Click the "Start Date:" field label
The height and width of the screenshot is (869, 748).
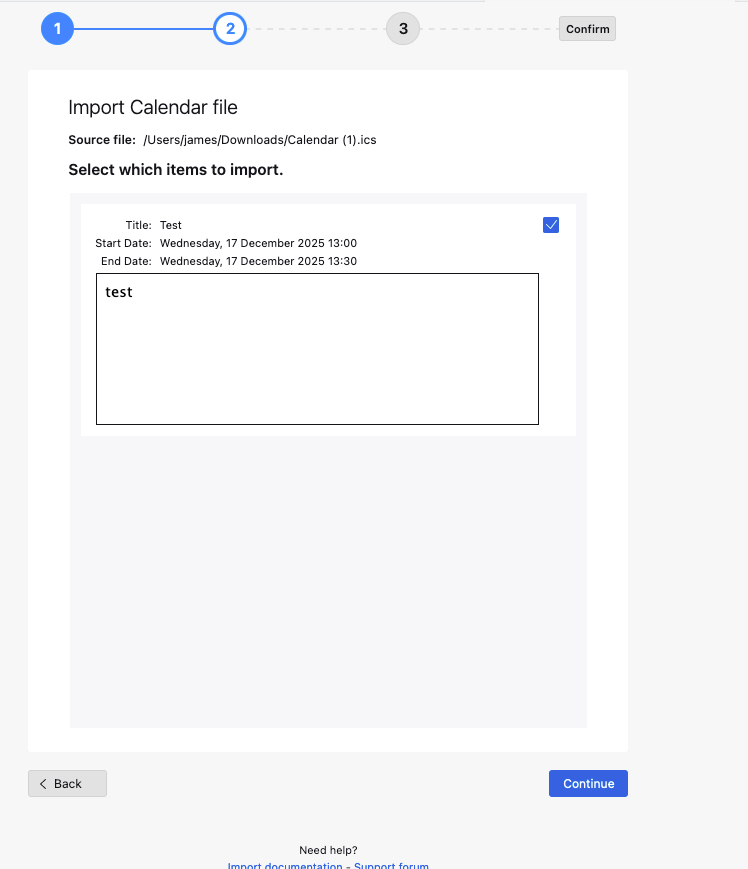tap(123, 243)
